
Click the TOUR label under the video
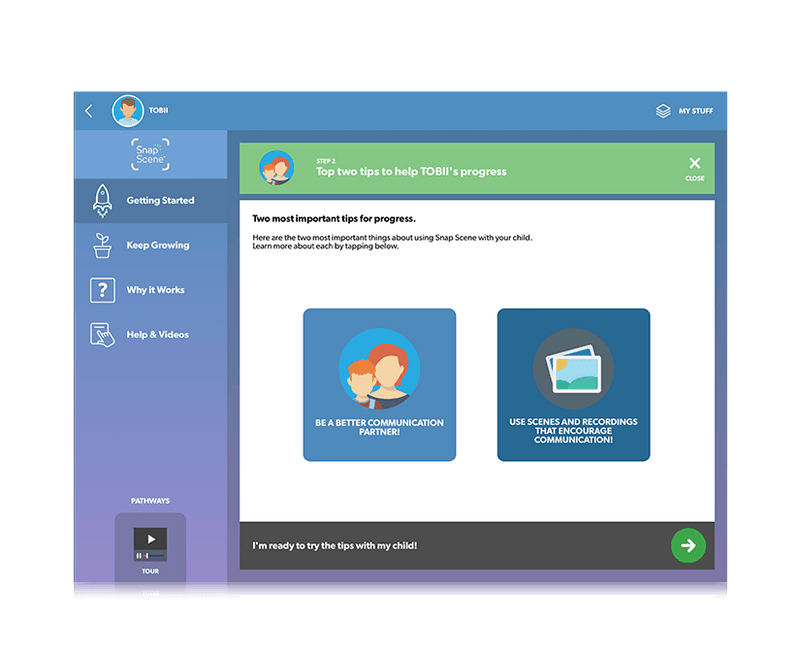(151, 571)
